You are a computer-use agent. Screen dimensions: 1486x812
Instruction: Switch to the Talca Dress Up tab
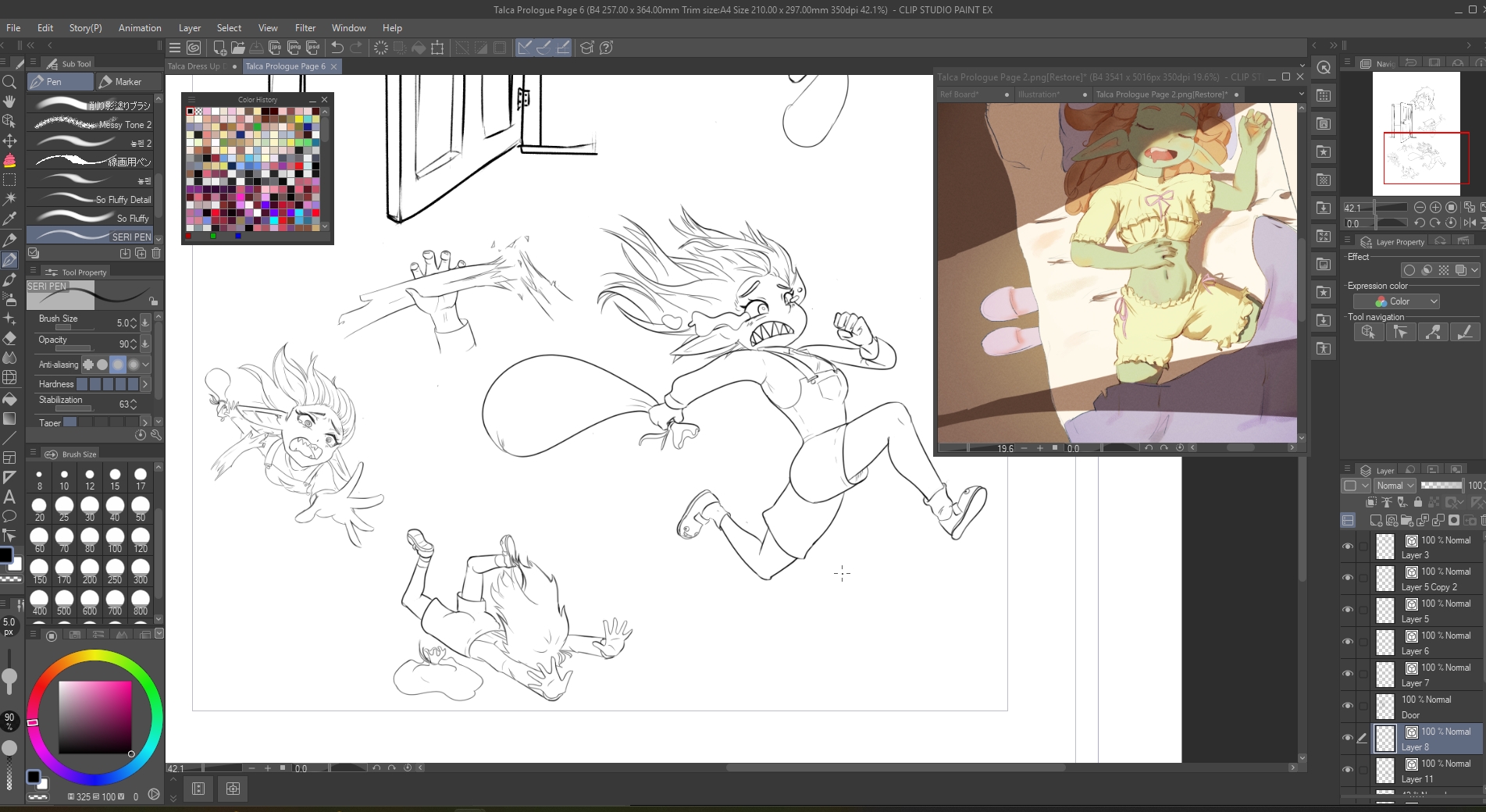coord(194,66)
